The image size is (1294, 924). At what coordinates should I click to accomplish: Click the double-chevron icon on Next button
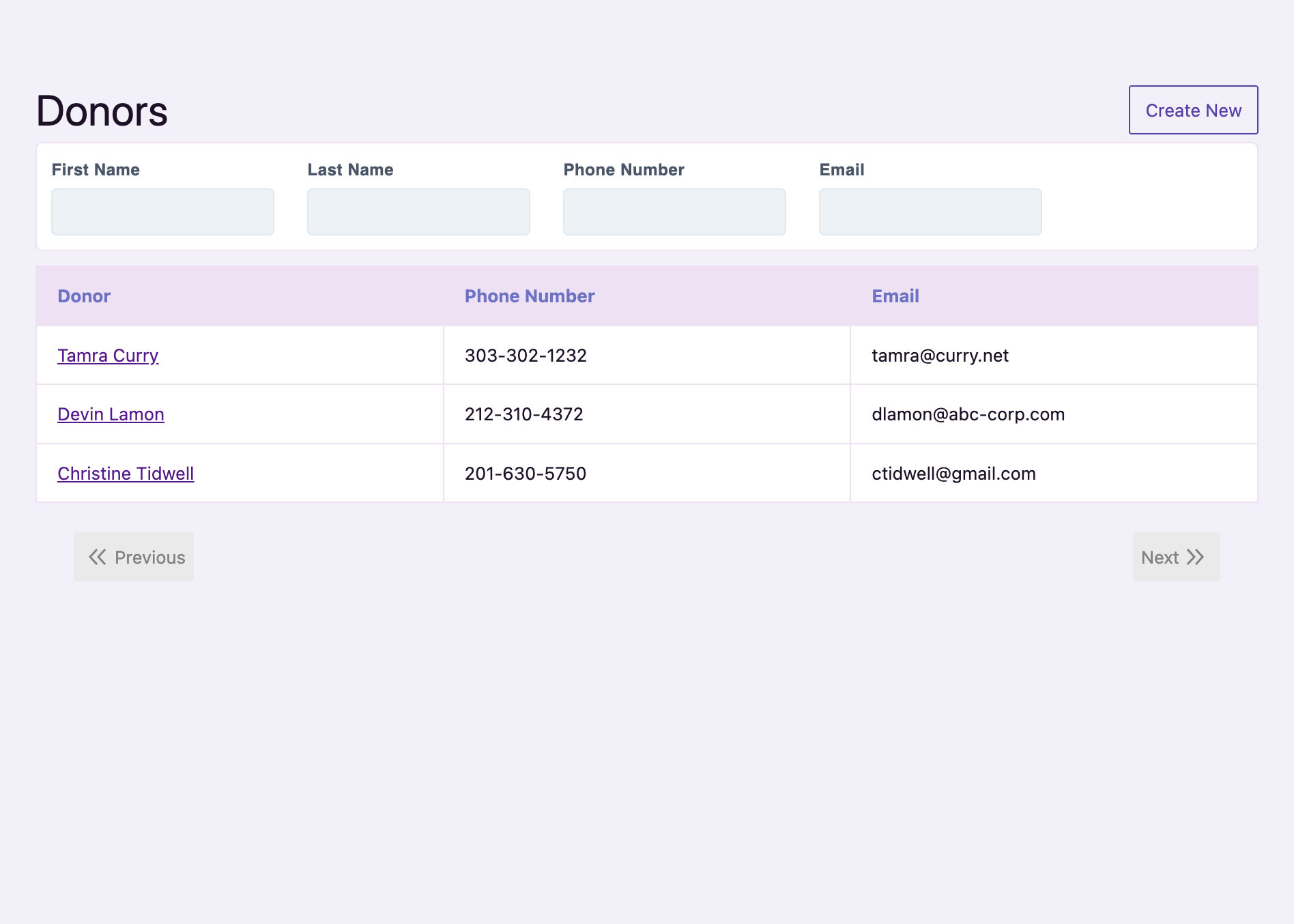point(1196,557)
